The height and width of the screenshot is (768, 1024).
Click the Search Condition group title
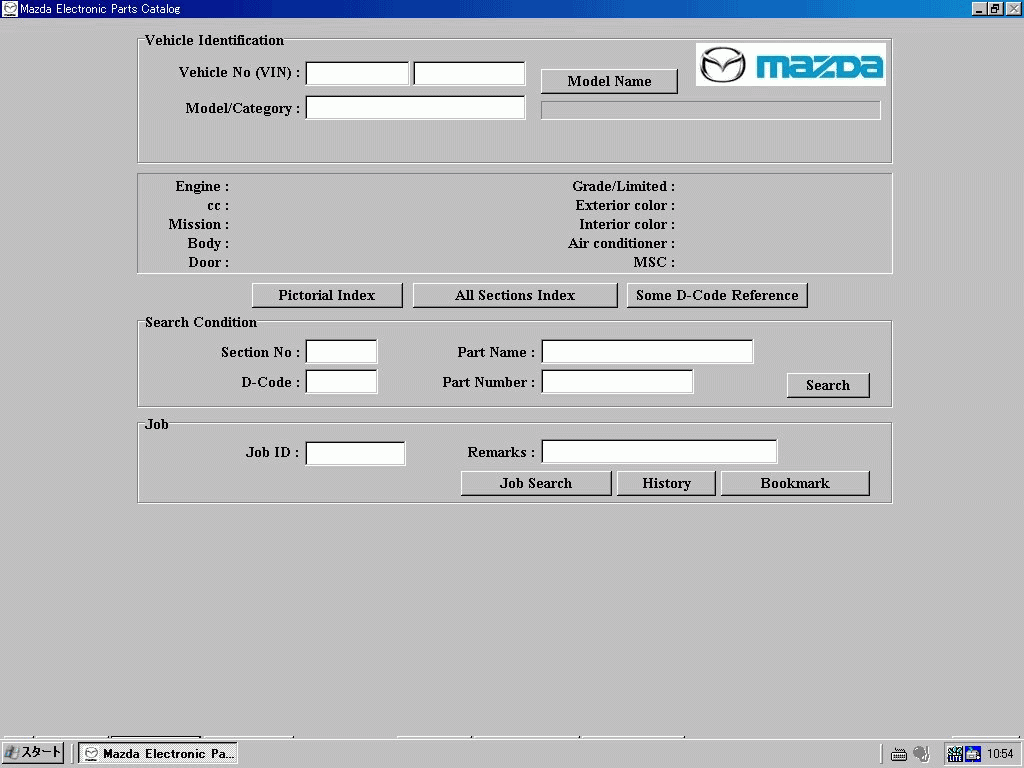(201, 322)
